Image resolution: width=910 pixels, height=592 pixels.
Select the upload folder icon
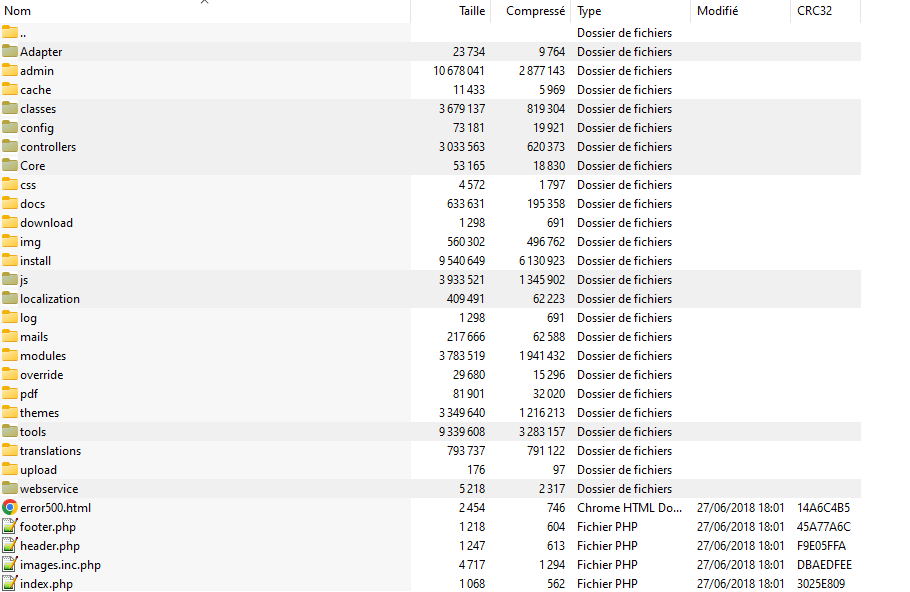[10, 470]
